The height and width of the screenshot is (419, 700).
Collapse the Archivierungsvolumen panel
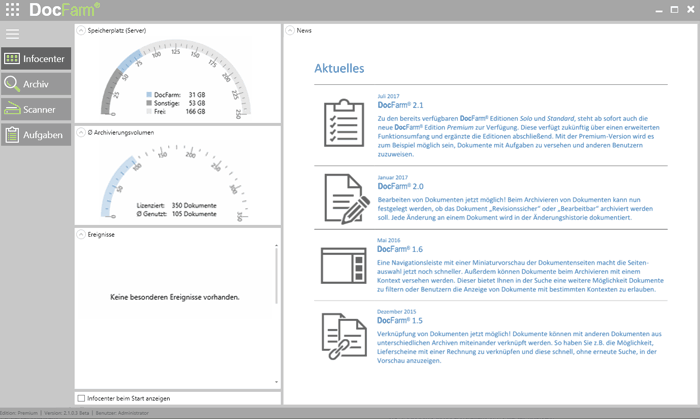(x=81, y=132)
